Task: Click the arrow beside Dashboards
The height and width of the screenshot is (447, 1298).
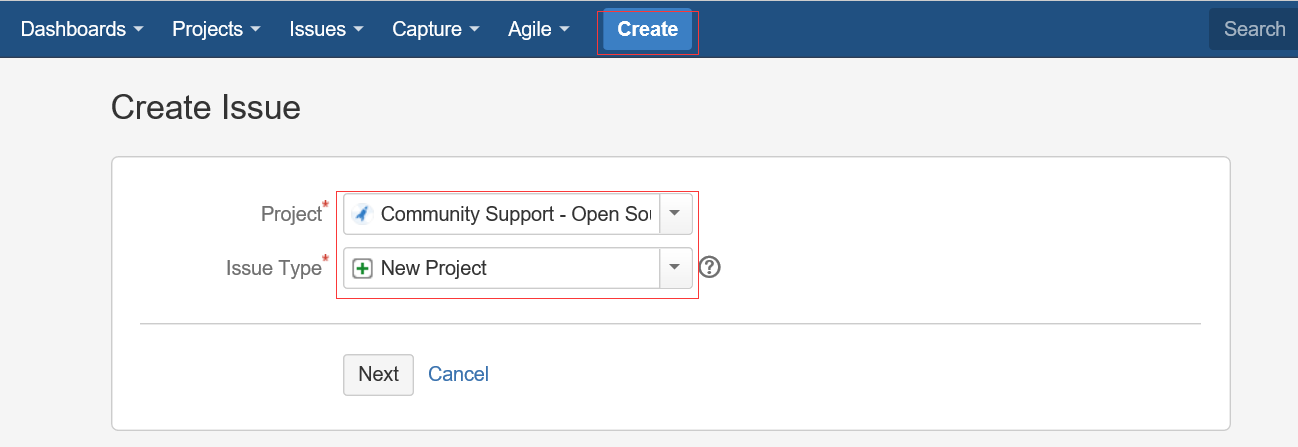Action: [138, 30]
